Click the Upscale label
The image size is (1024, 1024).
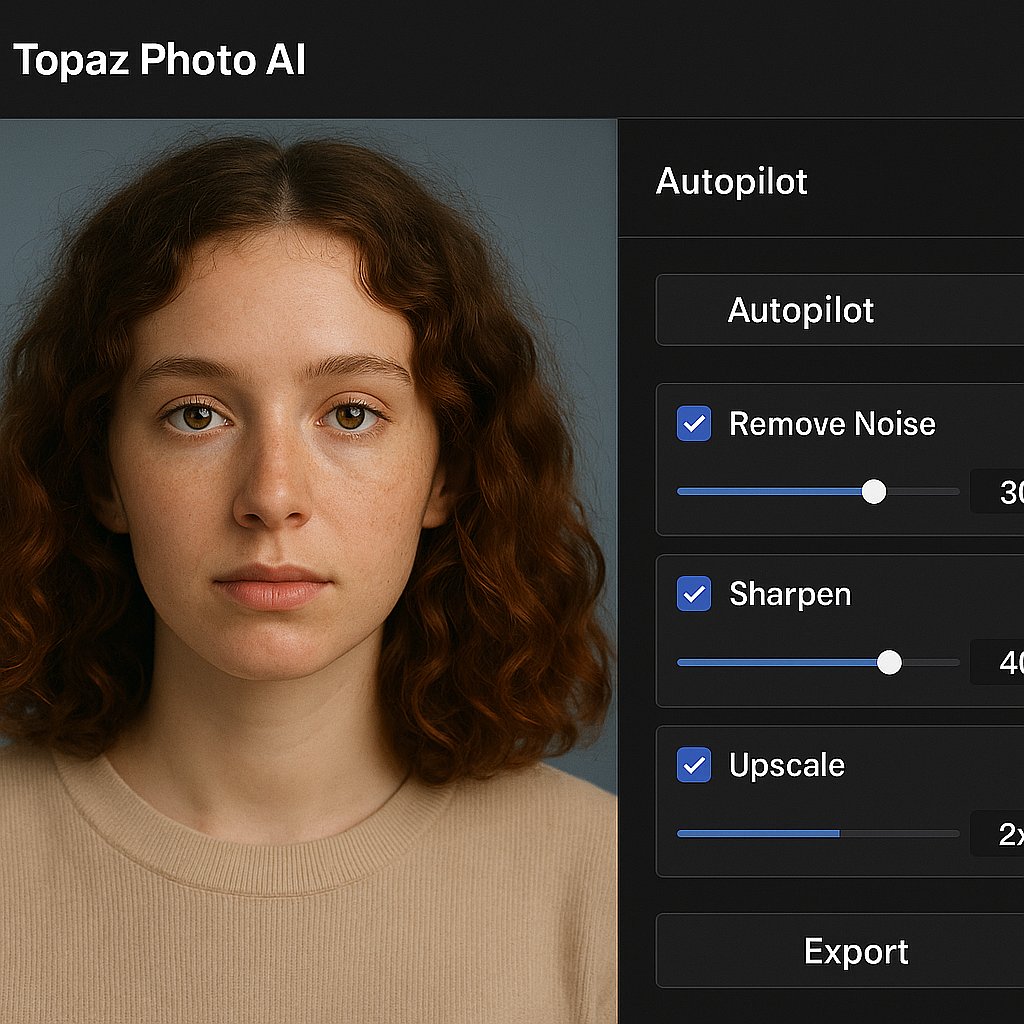pos(787,765)
